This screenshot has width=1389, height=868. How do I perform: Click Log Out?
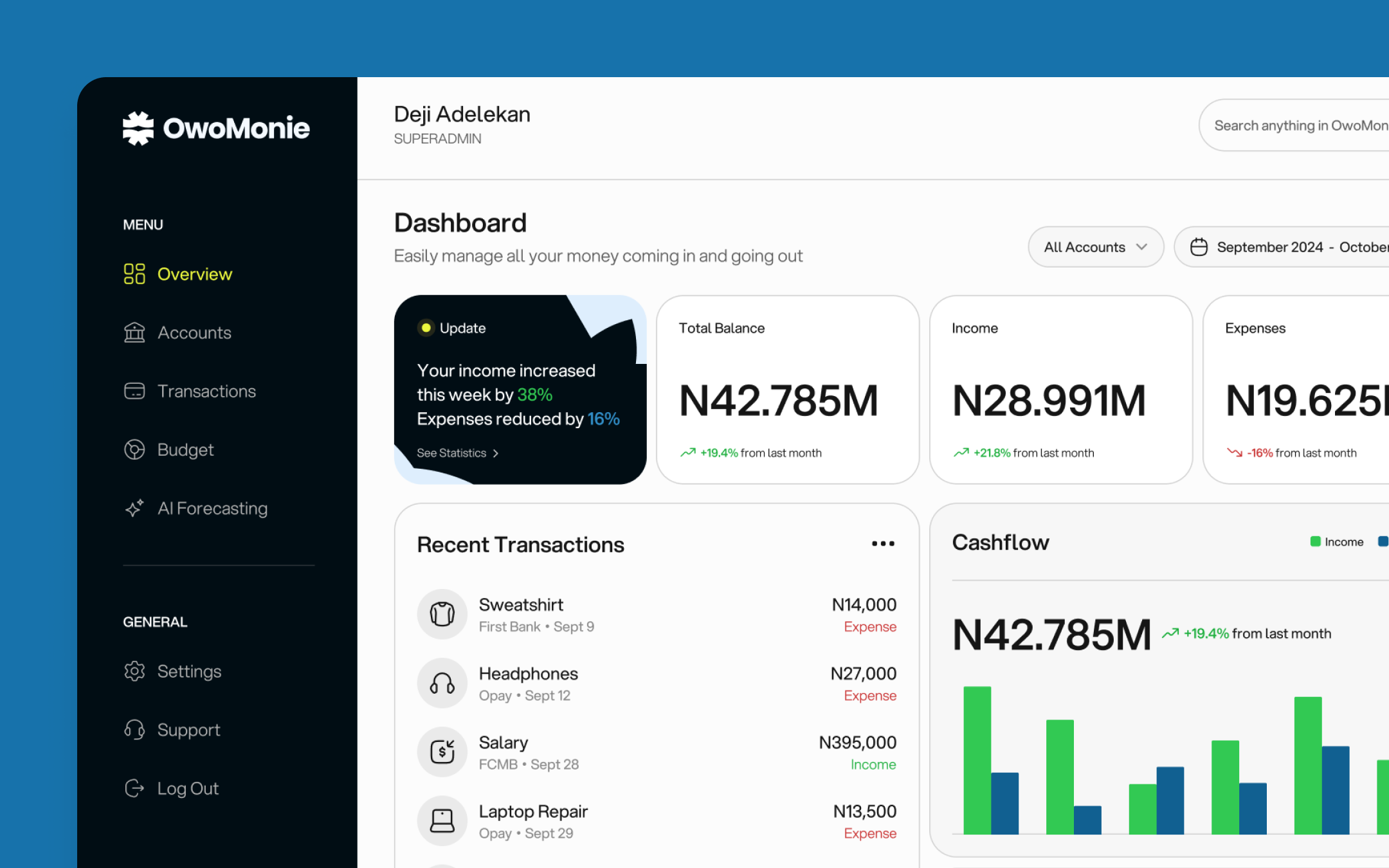171,788
